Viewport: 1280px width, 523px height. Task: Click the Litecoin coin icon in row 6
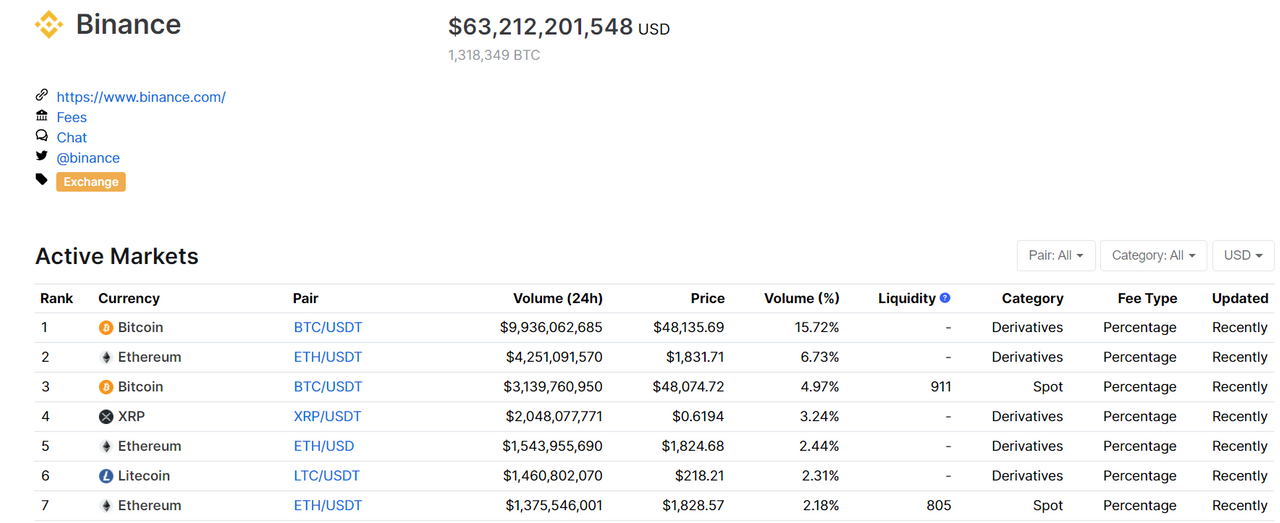(106, 476)
